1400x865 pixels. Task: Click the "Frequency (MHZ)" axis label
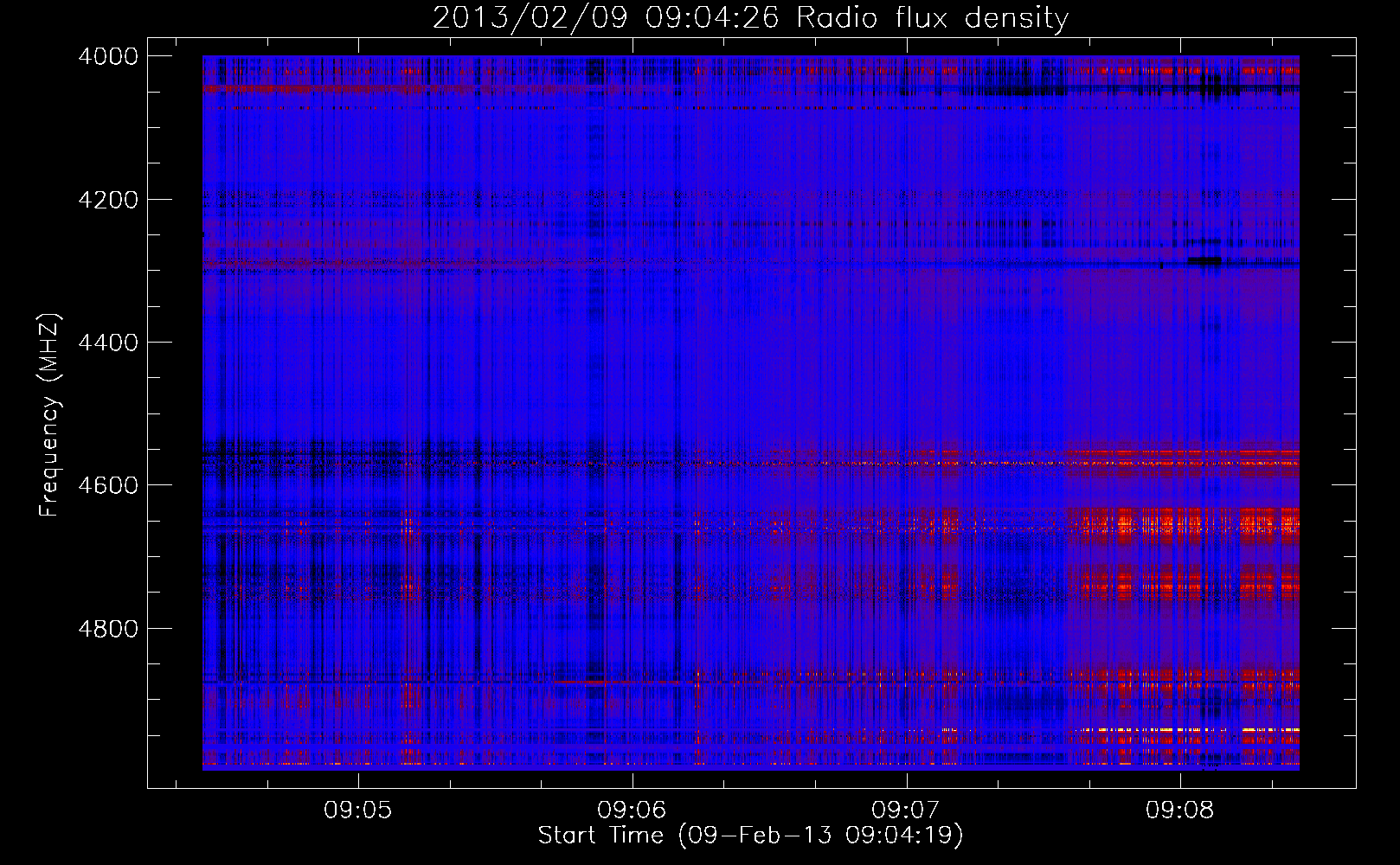tap(49, 415)
